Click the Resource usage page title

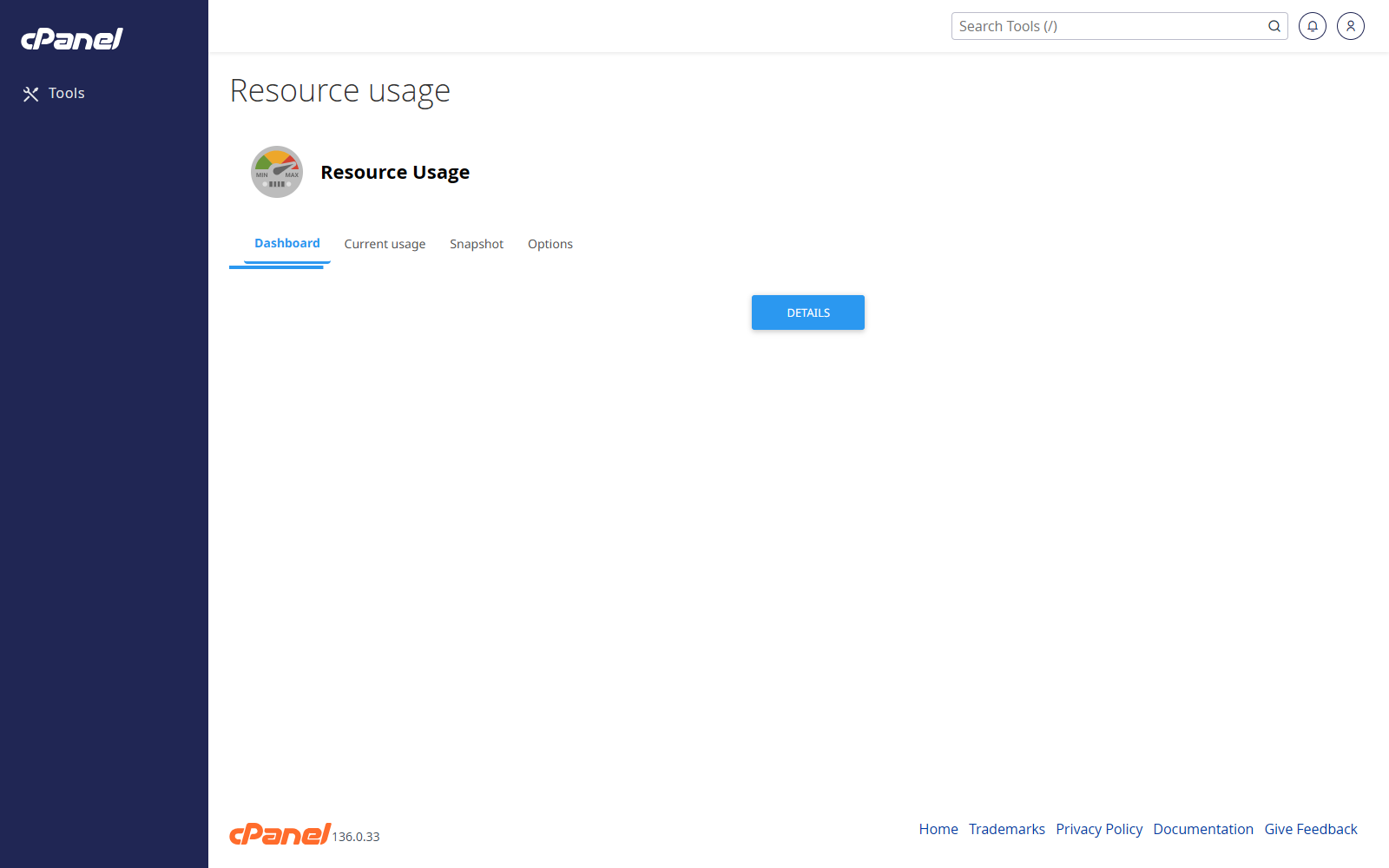pos(340,91)
